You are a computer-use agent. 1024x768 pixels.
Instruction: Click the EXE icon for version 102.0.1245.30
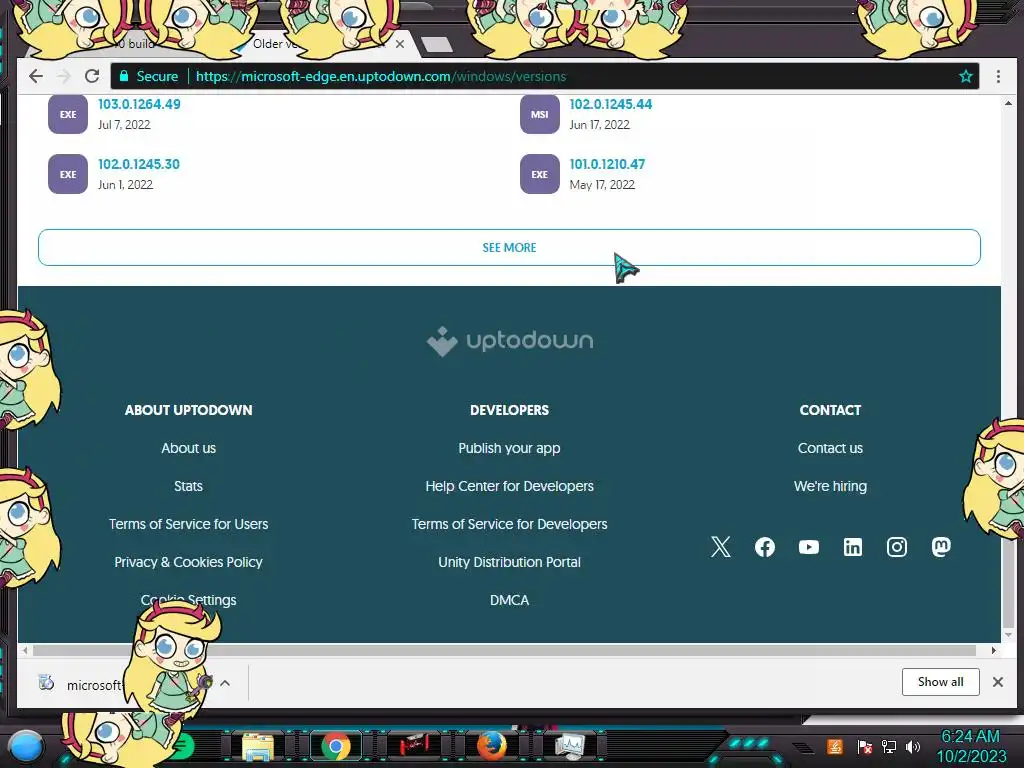pos(68,174)
